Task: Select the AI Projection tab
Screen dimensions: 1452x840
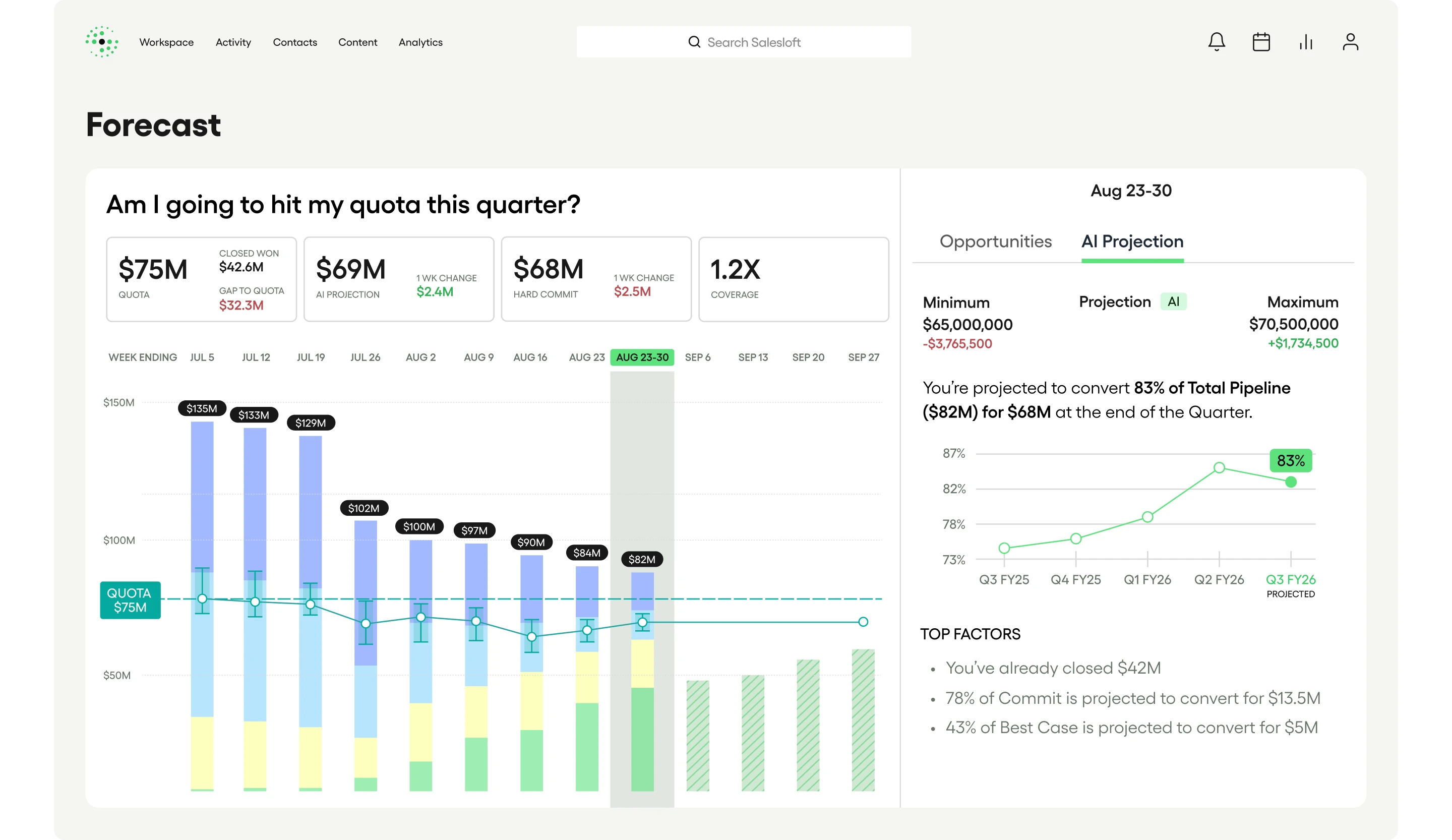Action: [x=1132, y=242]
